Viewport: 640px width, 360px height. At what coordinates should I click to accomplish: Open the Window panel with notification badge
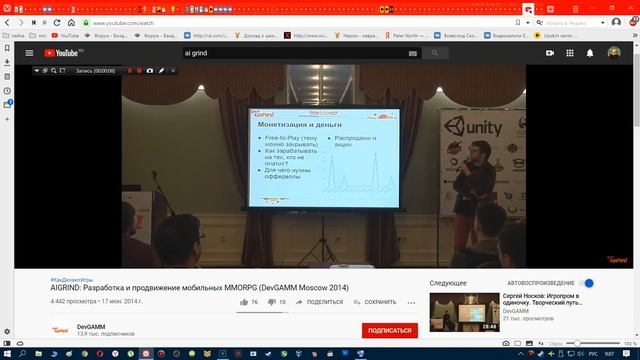click(x=7, y=104)
